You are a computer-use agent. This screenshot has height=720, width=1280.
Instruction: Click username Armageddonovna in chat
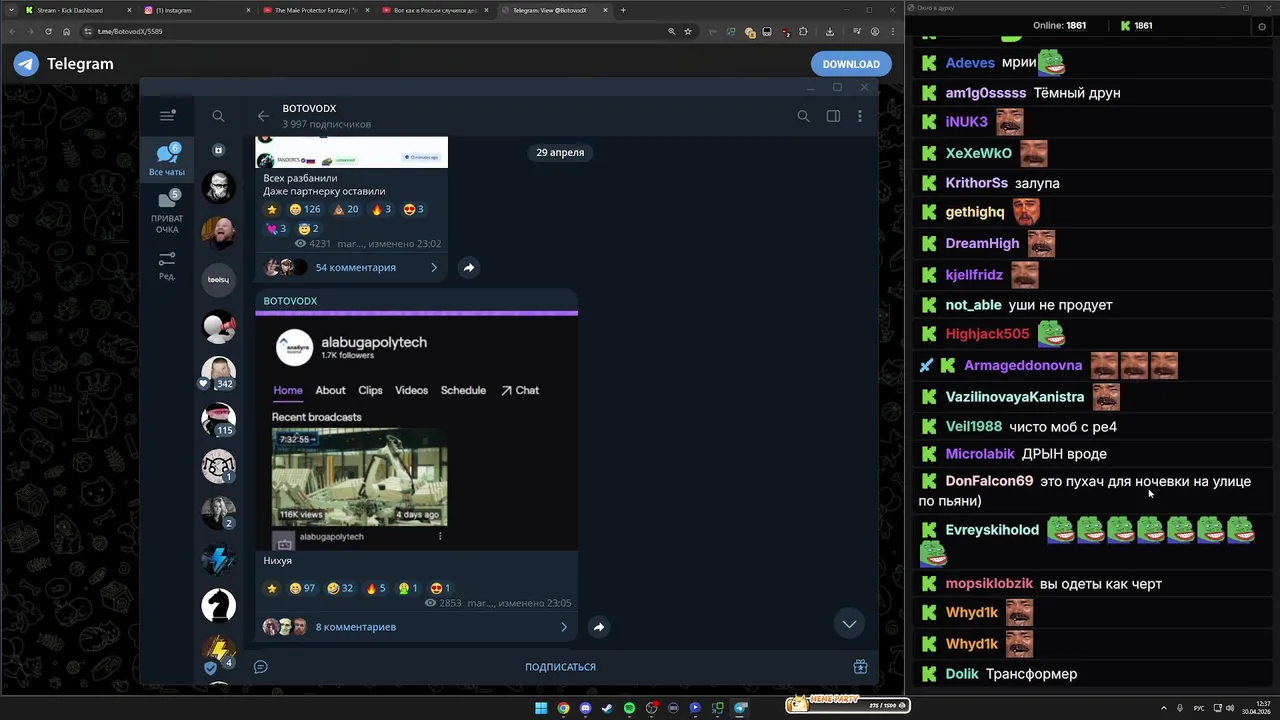1023,365
